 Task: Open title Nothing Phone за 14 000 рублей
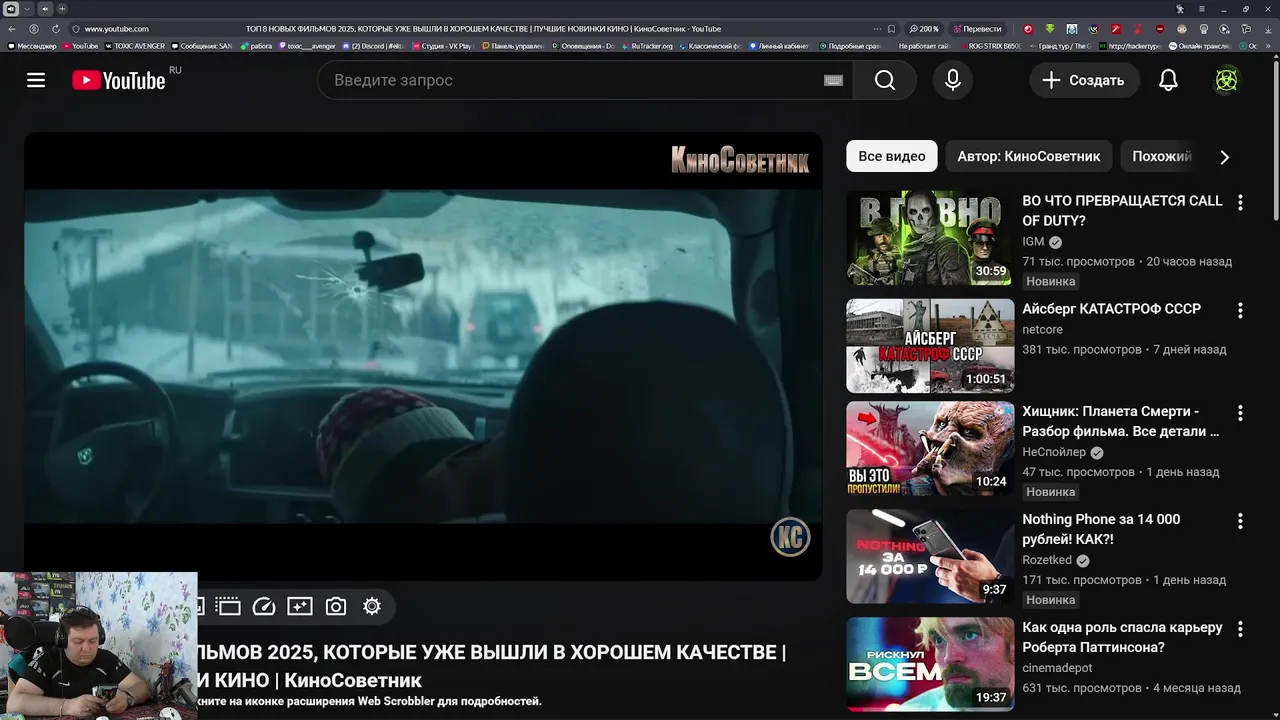(x=1101, y=529)
